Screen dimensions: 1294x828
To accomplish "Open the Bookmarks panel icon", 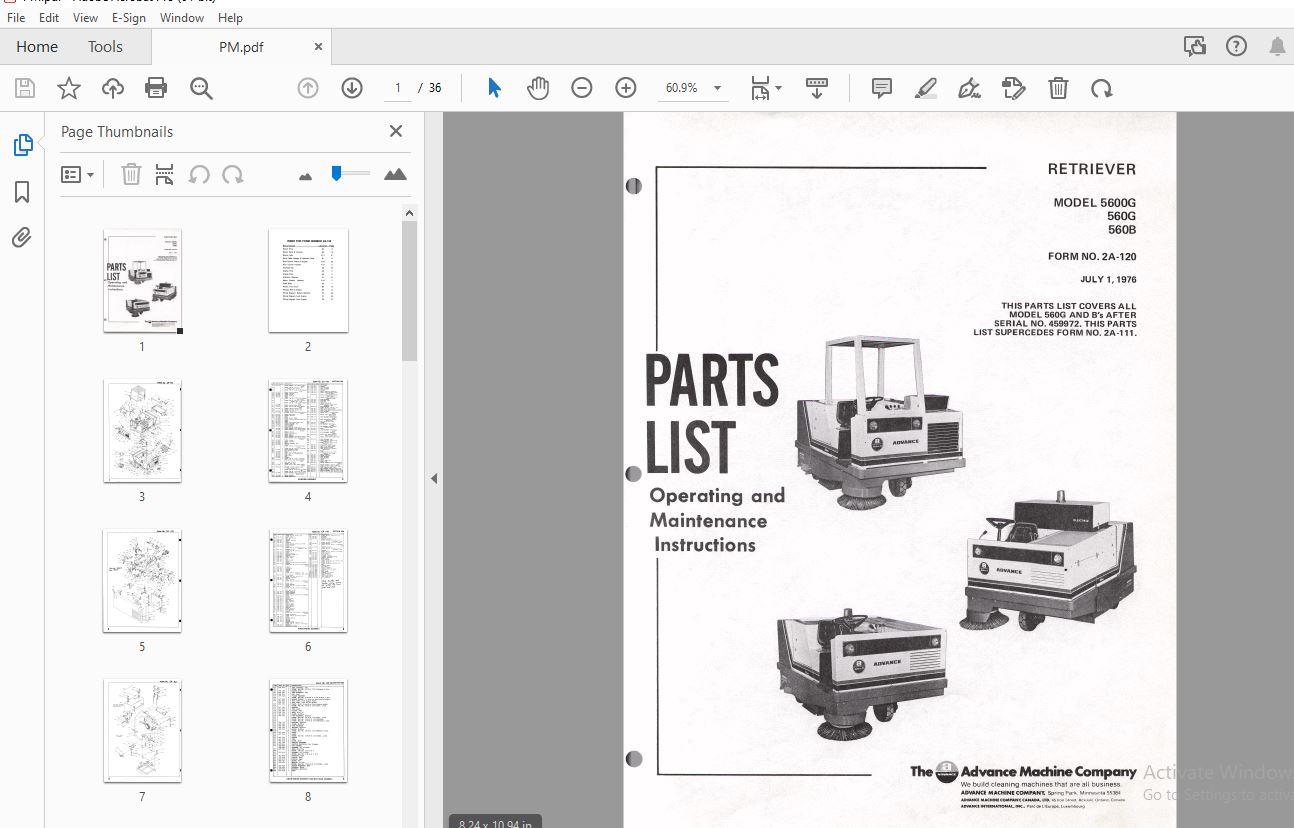I will [22, 192].
